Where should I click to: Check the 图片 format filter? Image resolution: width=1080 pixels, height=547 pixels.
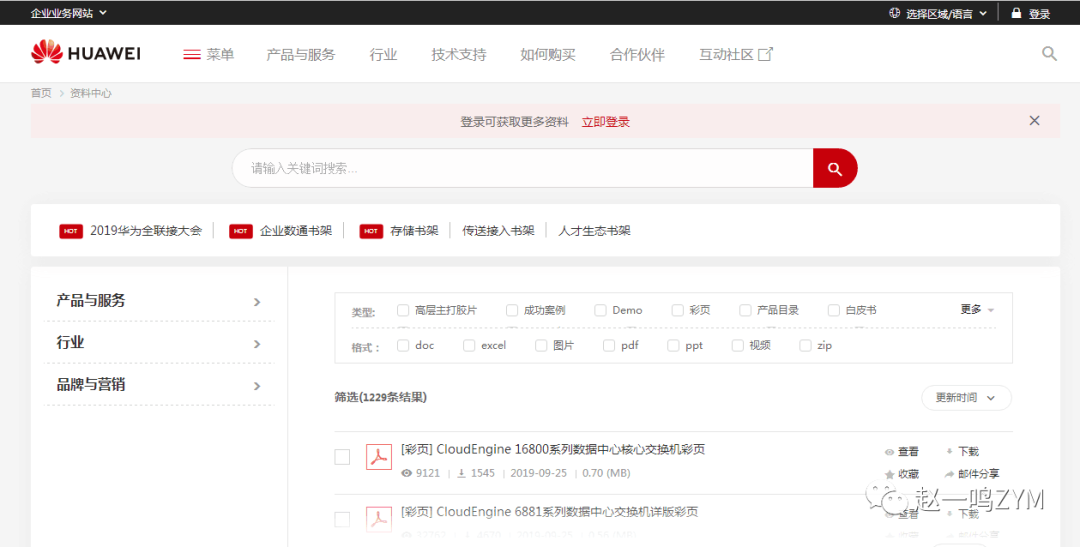point(541,345)
